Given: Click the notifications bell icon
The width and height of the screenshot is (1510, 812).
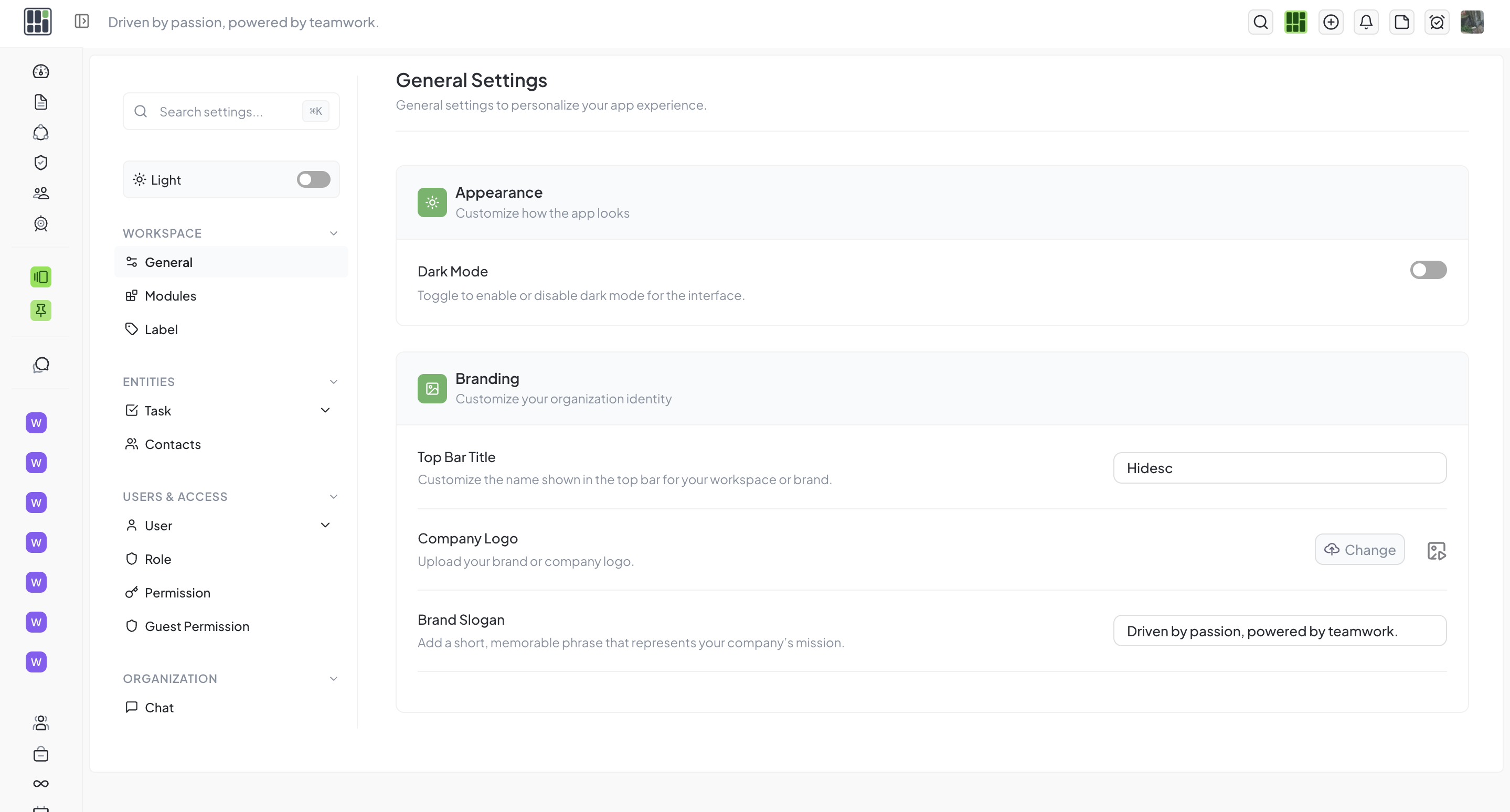Looking at the screenshot, I should [1366, 22].
